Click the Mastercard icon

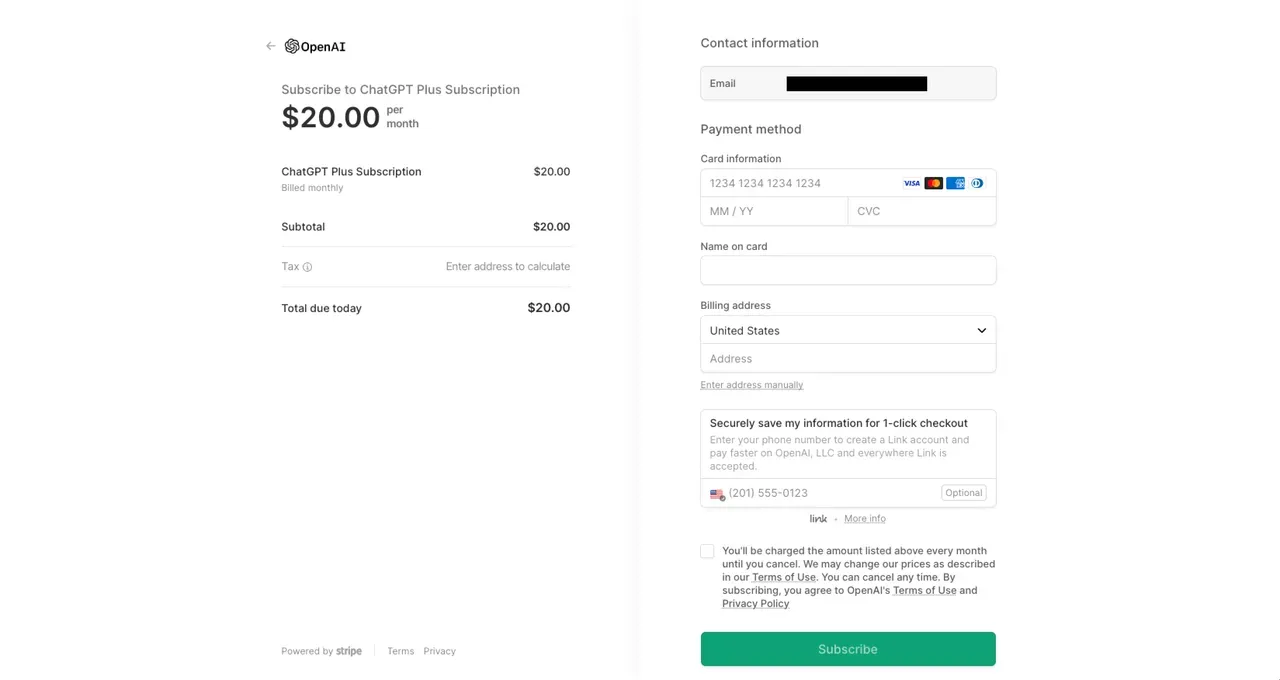[x=933, y=183]
